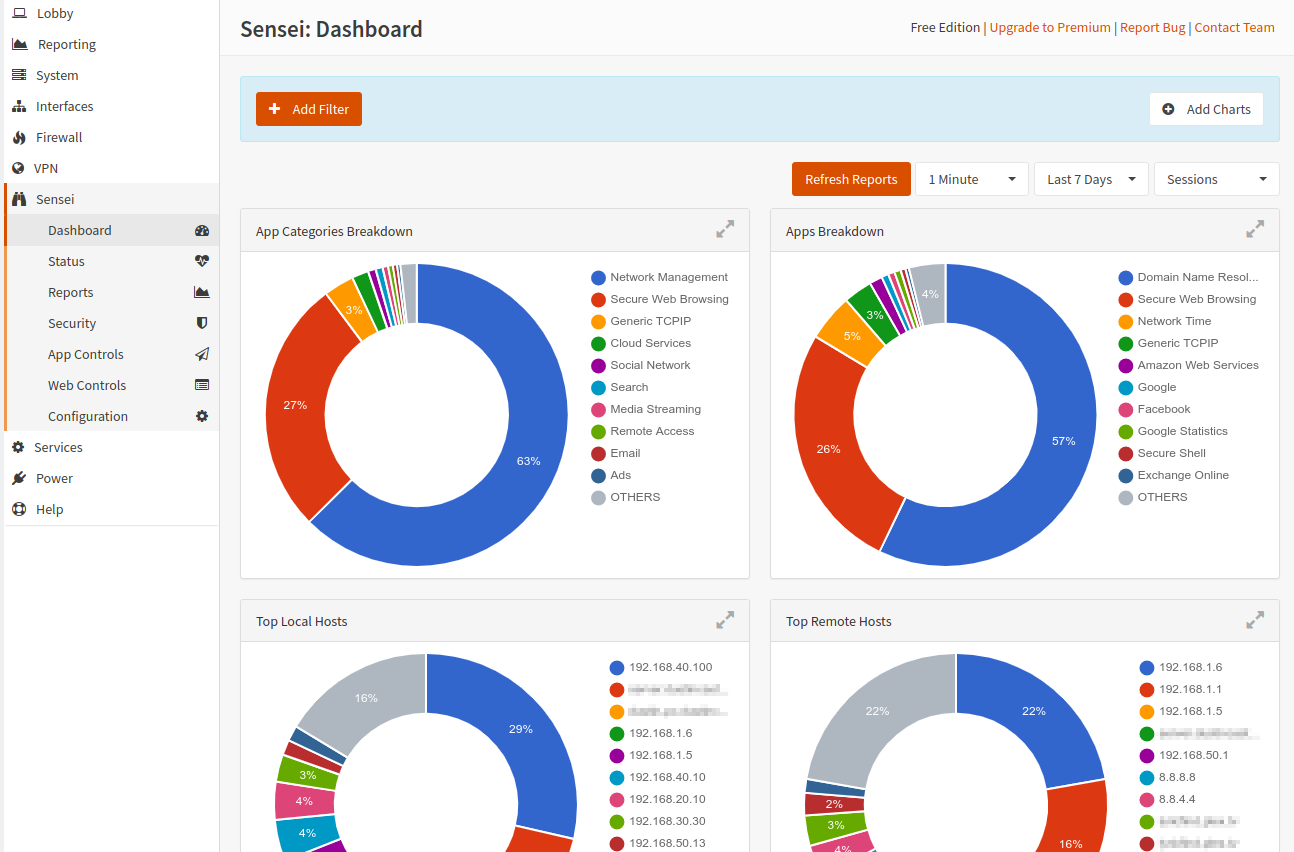Click Cloud Services legend entry
Screen dimensions: 1294x852
[x=640, y=343]
